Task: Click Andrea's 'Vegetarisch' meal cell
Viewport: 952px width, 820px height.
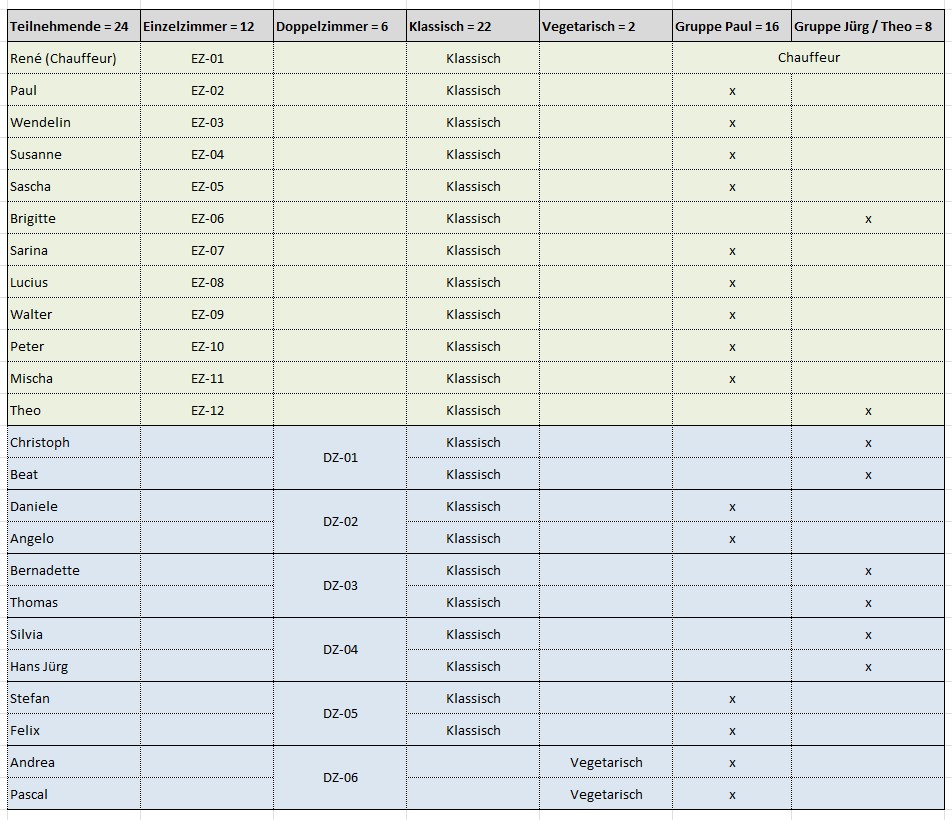Action: [606, 763]
